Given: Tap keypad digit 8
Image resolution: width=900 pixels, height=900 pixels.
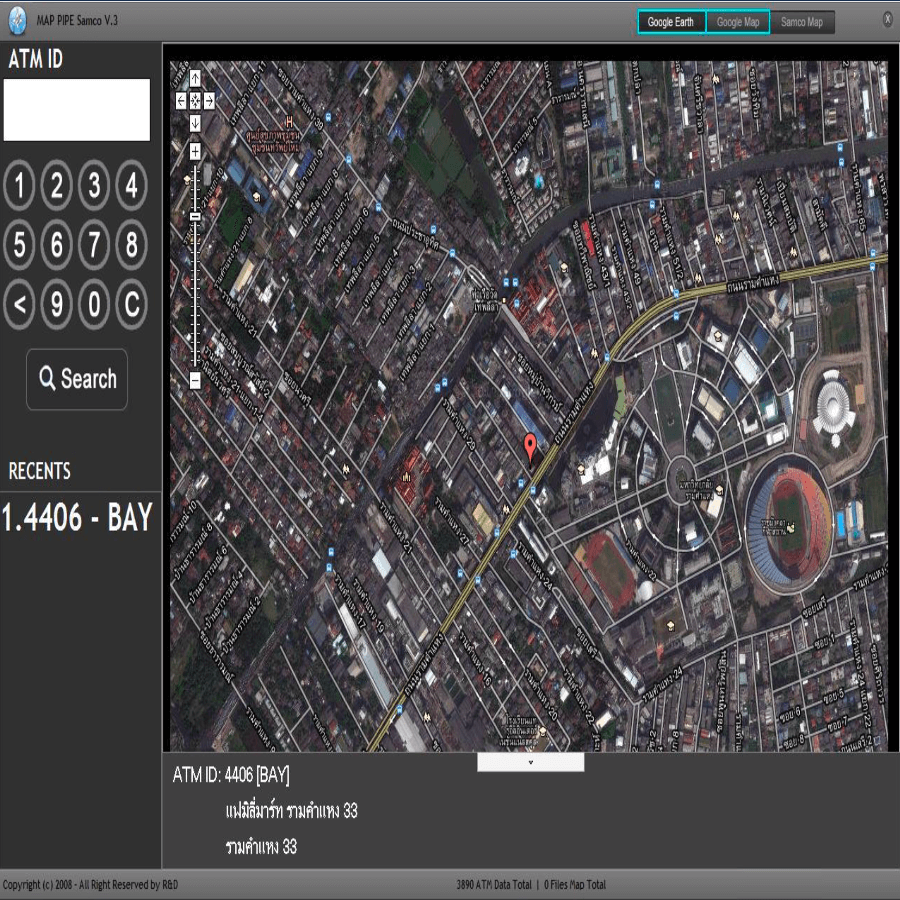Looking at the screenshot, I should [x=131, y=245].
